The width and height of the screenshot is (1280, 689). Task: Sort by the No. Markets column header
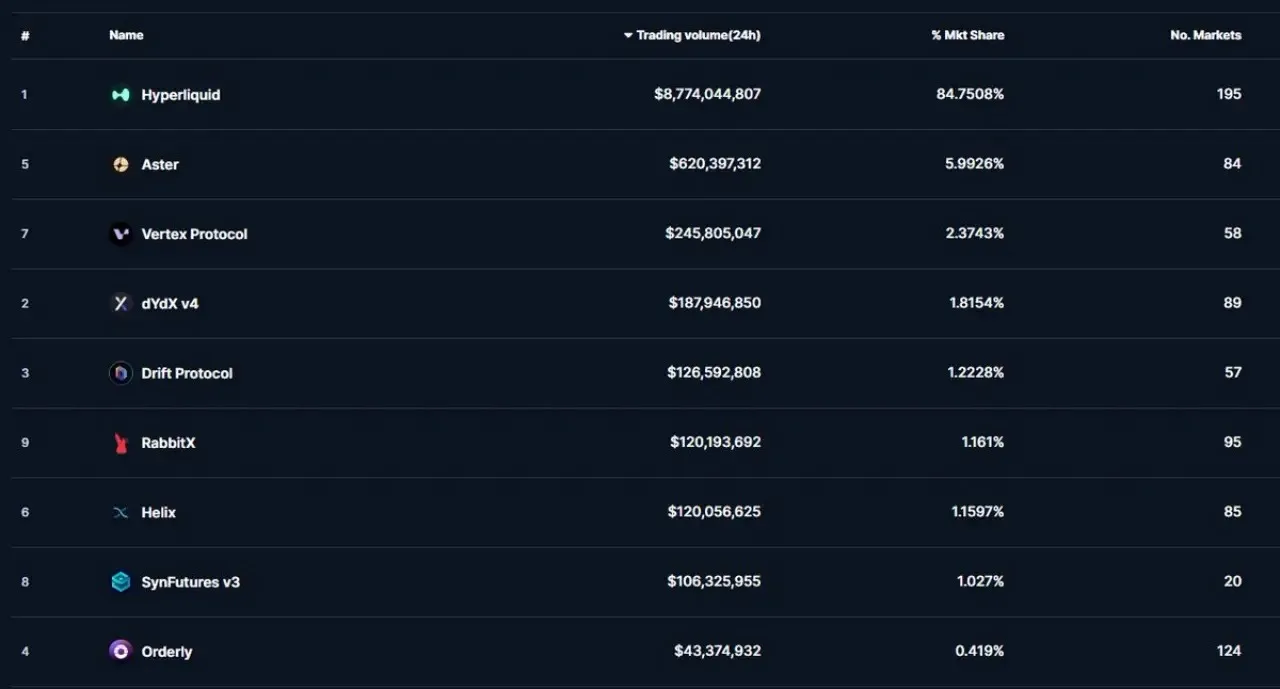coord(1205,35)
